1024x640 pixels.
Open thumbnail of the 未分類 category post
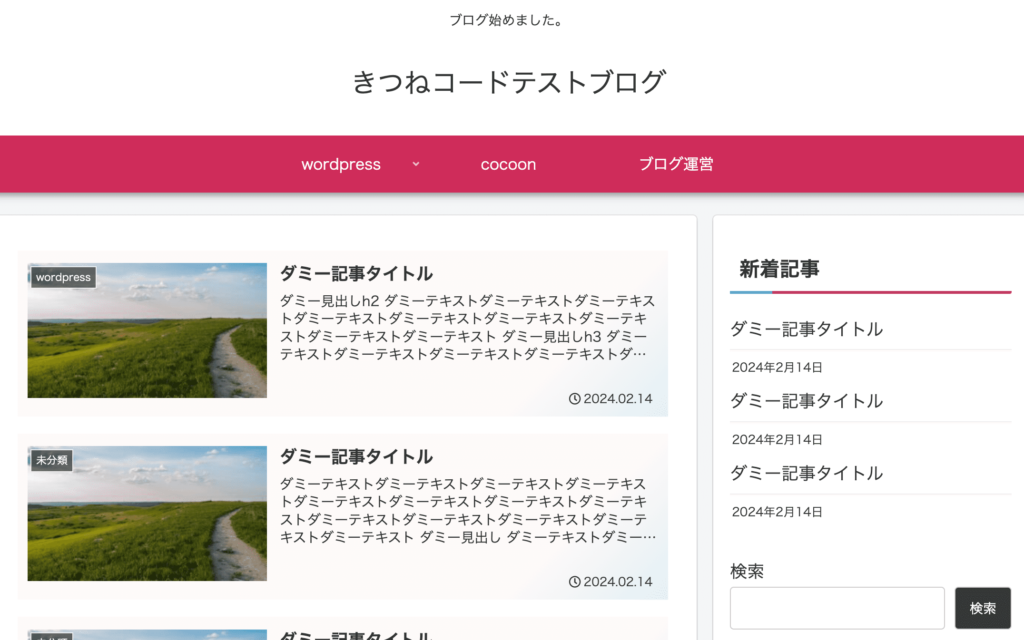[x=147, y=513]
